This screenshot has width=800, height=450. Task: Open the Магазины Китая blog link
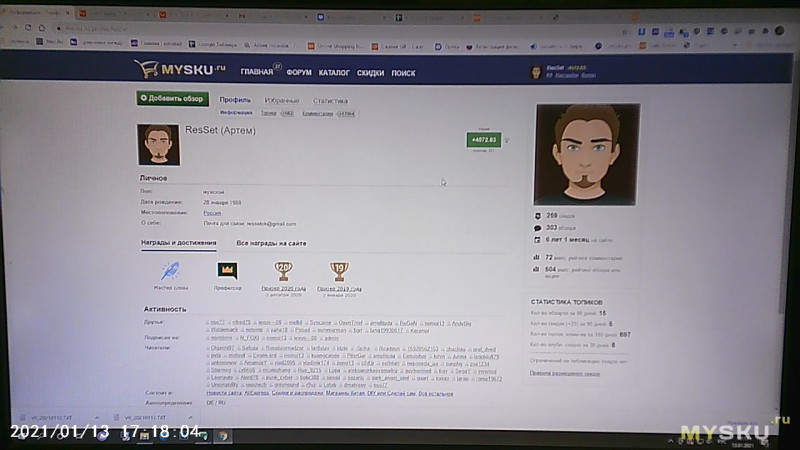point(345,393)
